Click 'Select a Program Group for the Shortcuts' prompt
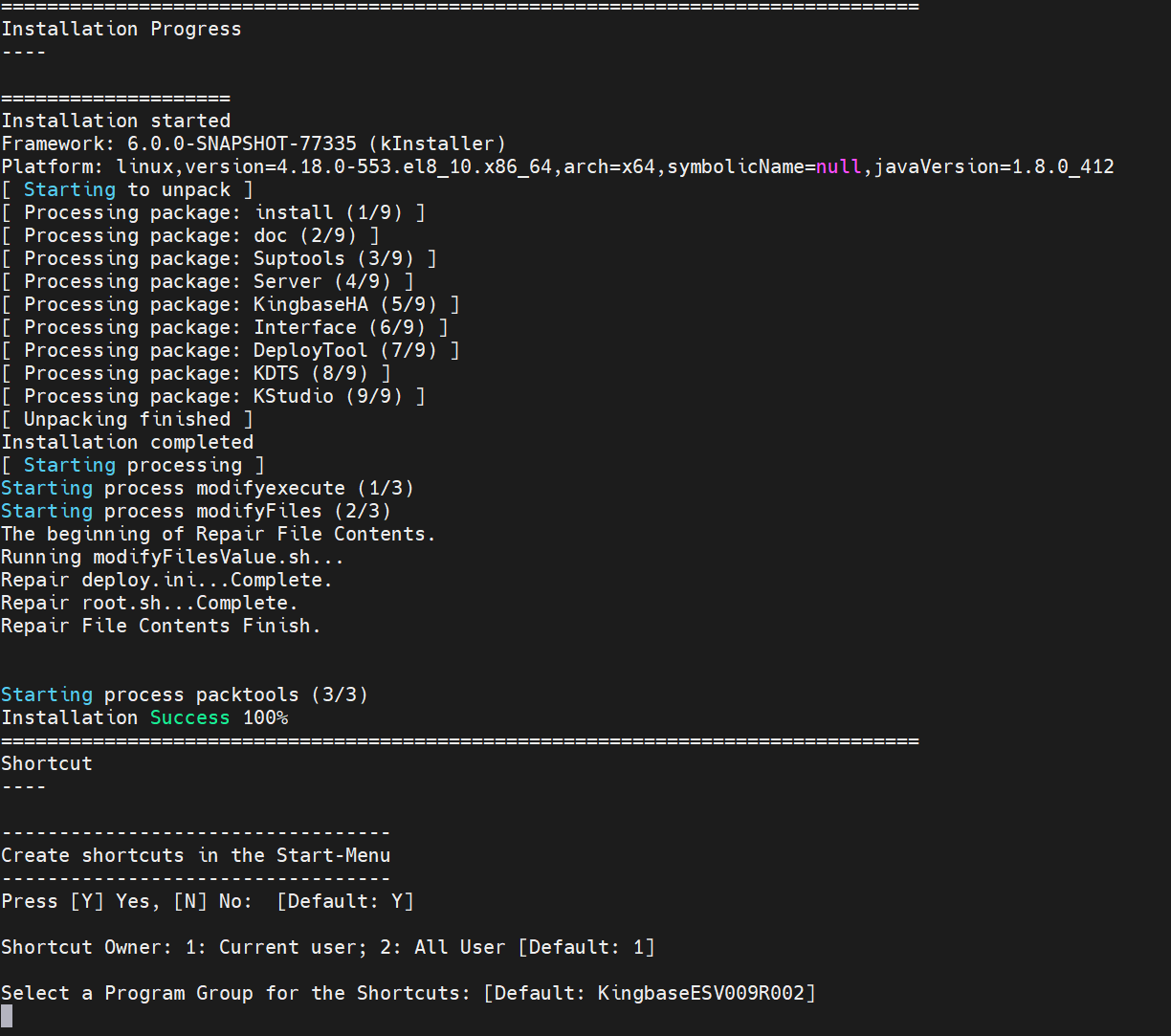1171x1036 pixels. pos(236,993)
